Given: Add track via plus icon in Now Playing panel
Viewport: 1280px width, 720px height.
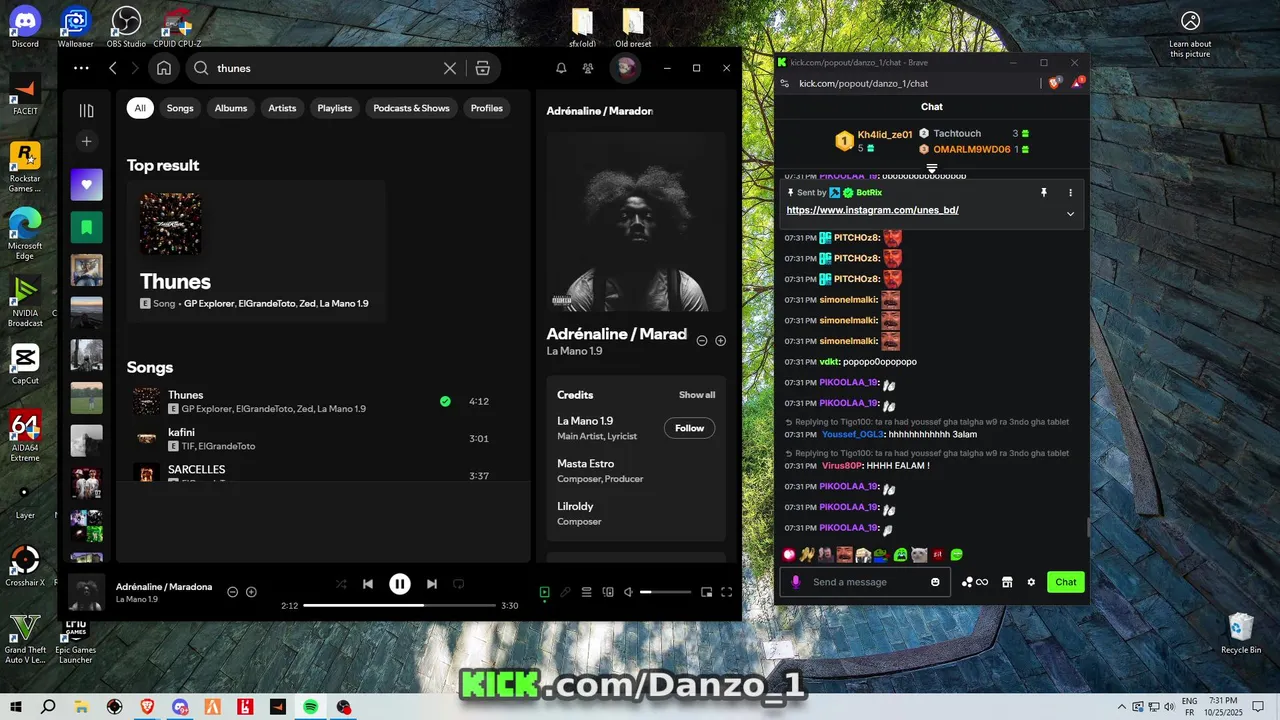Looking at the screenshot, I should [720, 341].
